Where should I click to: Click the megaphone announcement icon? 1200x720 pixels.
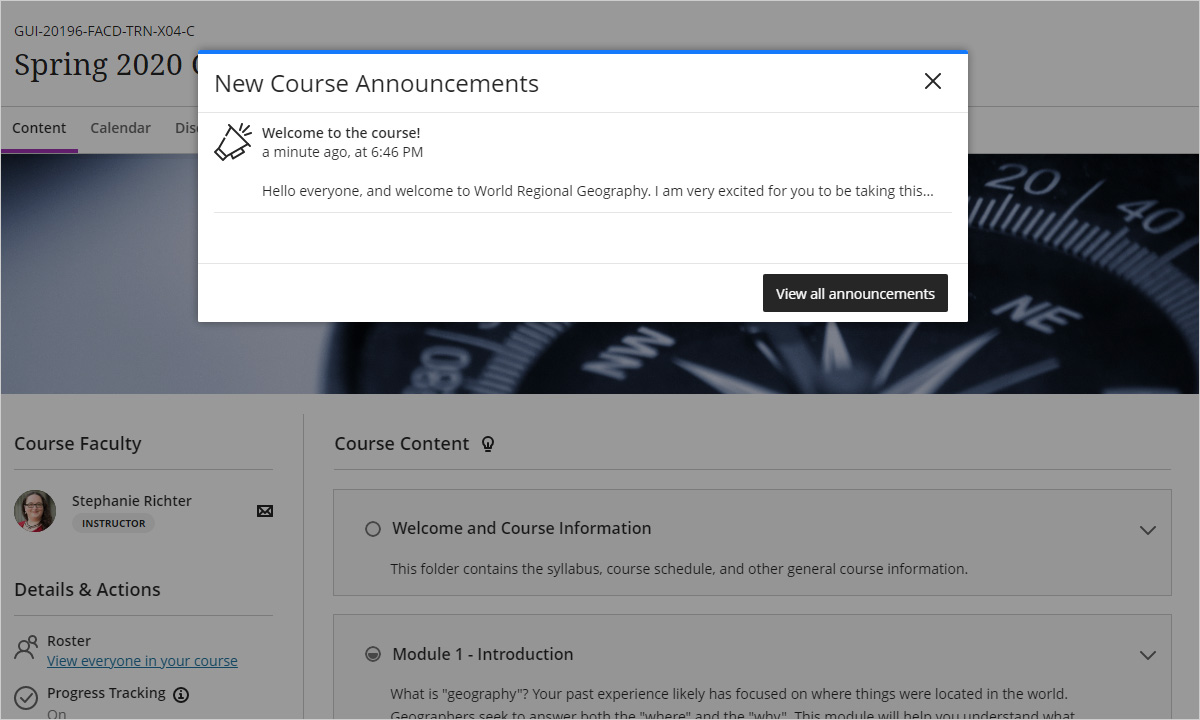(x=233, y=142)
